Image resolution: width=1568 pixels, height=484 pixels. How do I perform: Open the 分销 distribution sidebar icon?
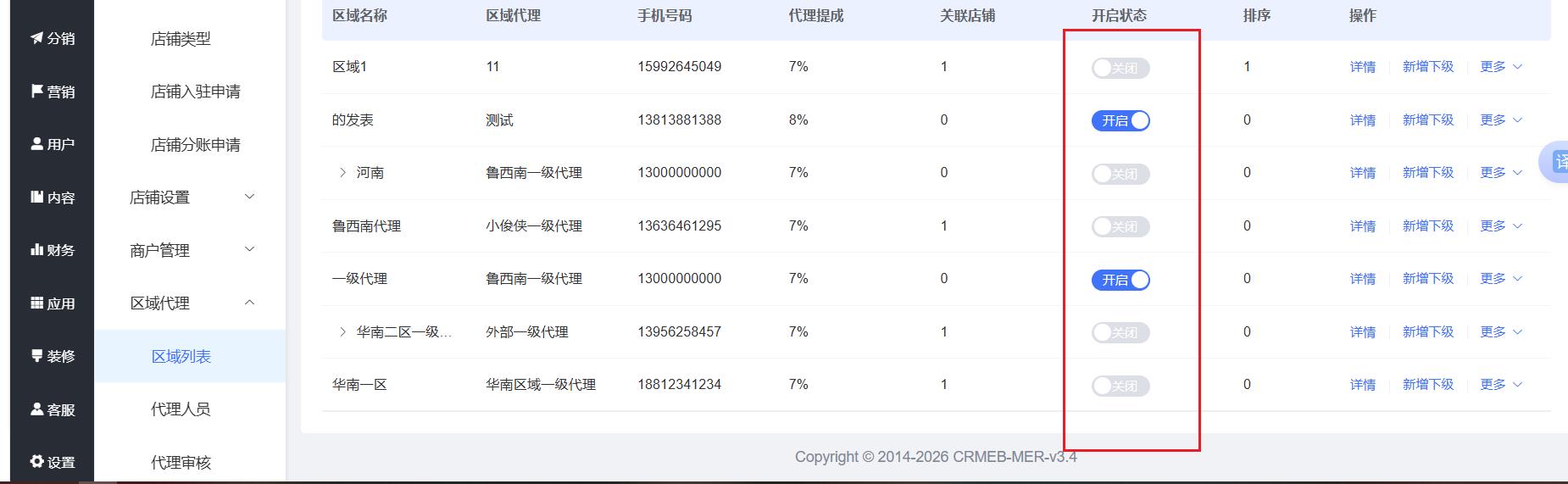coord(37,38)
